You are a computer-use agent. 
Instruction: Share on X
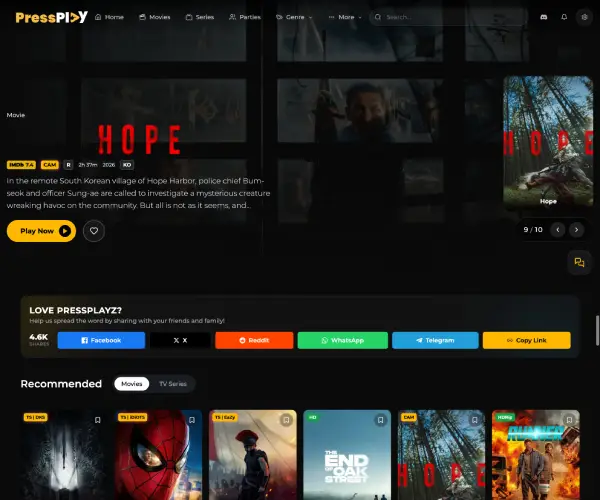(x=180, y=340)
